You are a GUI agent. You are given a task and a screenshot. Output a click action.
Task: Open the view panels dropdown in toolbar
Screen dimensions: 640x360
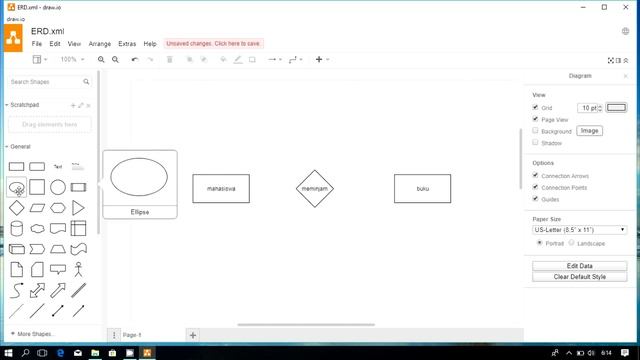coord(40,60)
